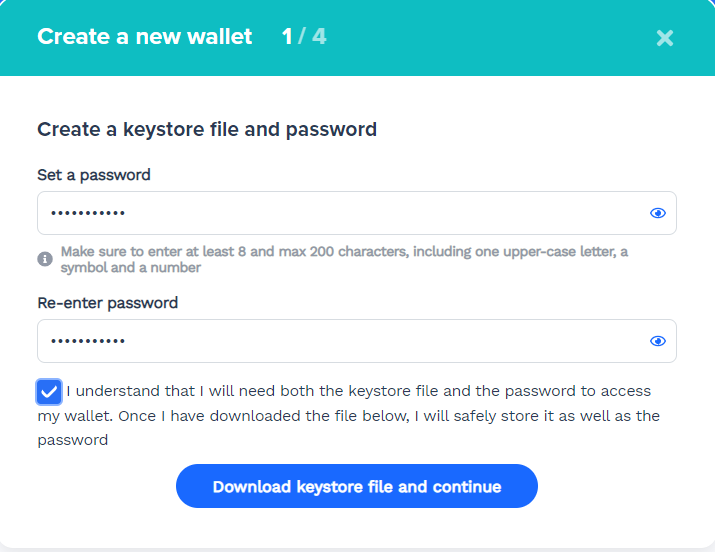715x552 pixels.
Task: Reveal the re-entered password with eye icon
Action: coord(658,341)
